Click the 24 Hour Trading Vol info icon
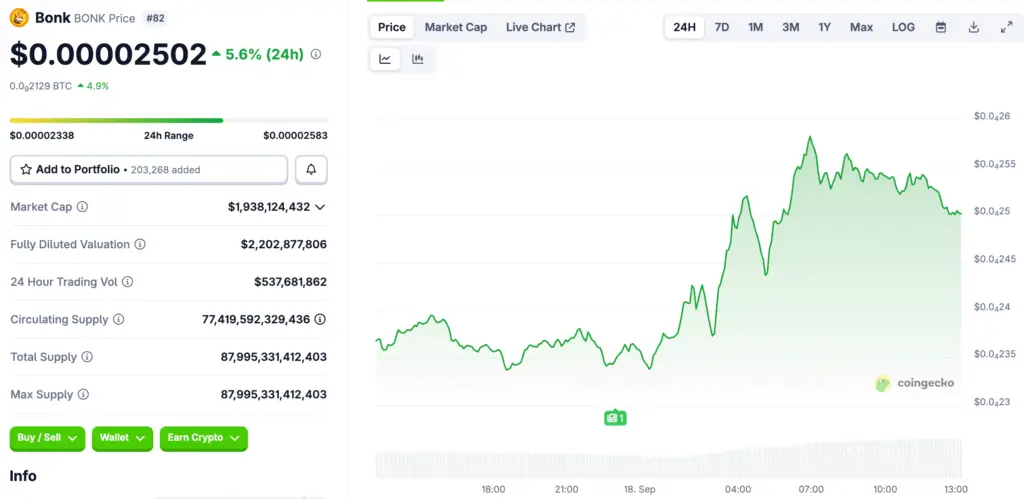Screen dimensions: 1024x499 (x=127, y=282)
